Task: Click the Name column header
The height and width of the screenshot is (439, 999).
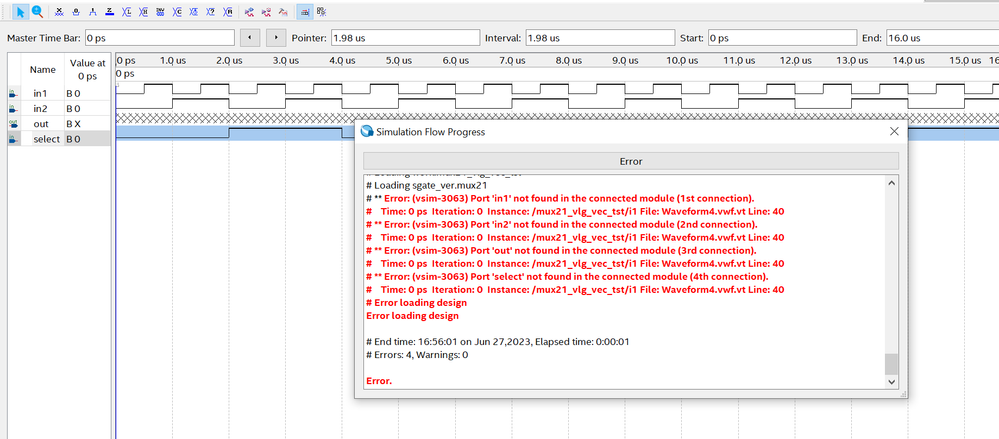Action: [43, 69]
